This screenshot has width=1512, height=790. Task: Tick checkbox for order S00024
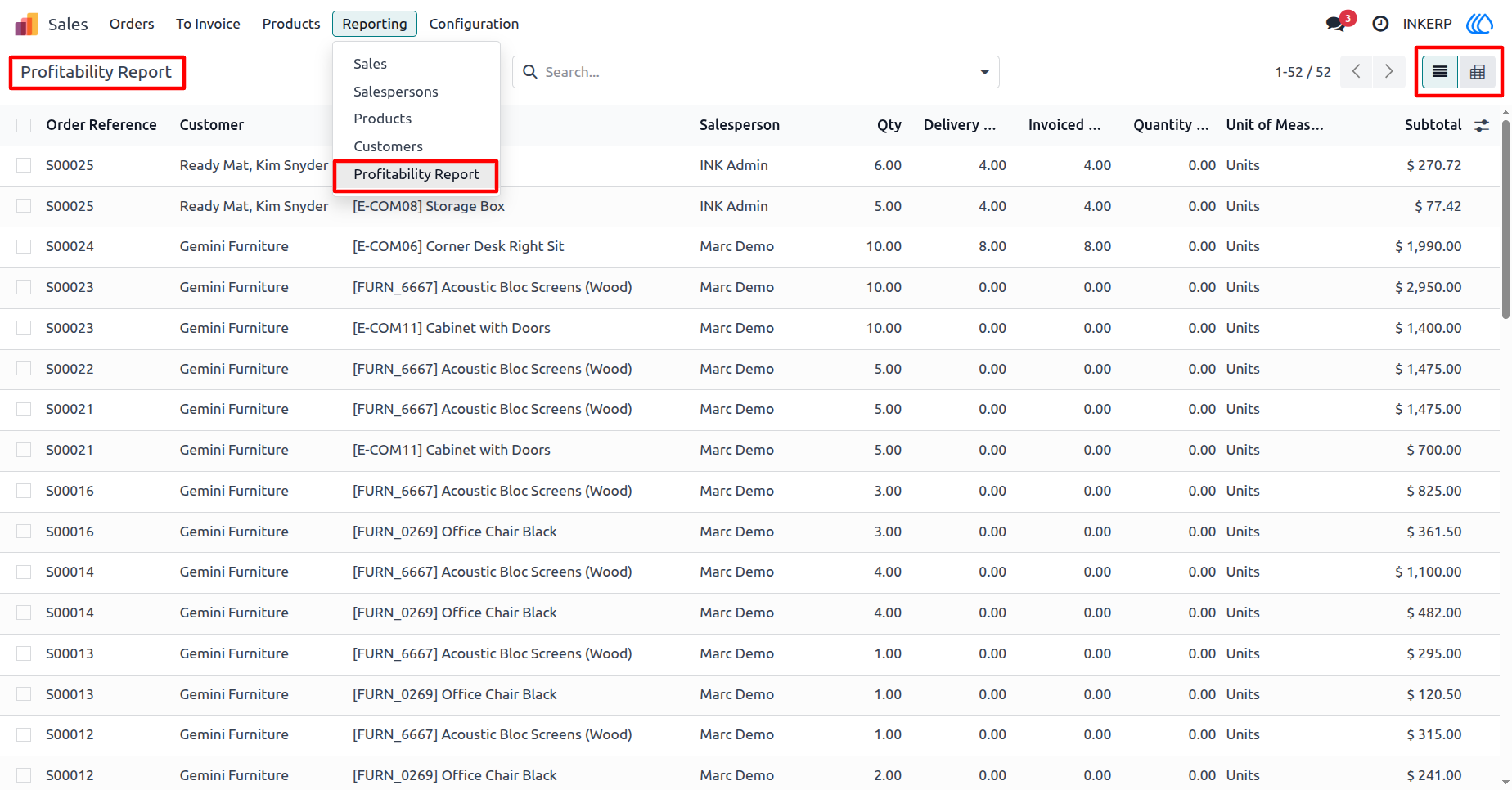[x=24, y=246]
